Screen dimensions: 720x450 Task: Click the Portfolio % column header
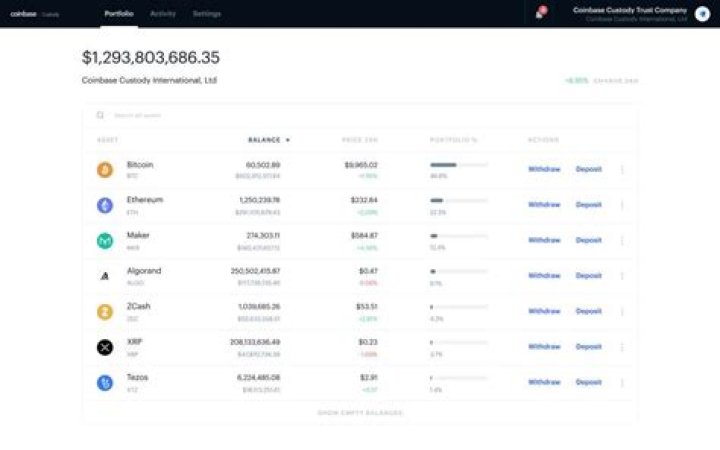click(454, 140)
